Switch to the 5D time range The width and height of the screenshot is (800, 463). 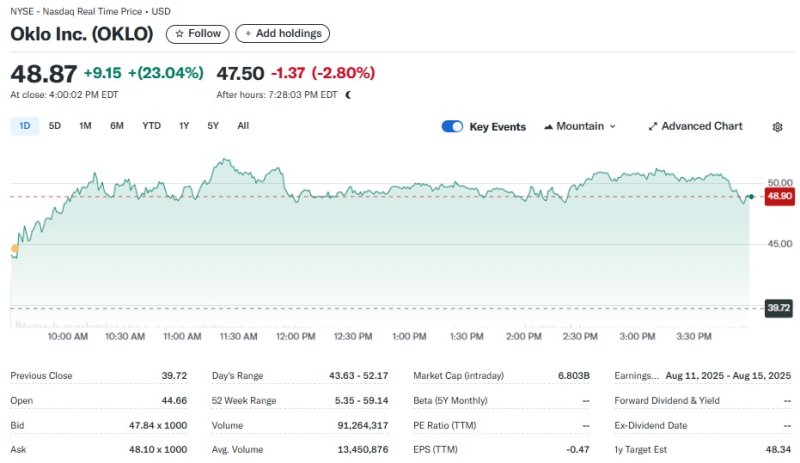[55, 126]
